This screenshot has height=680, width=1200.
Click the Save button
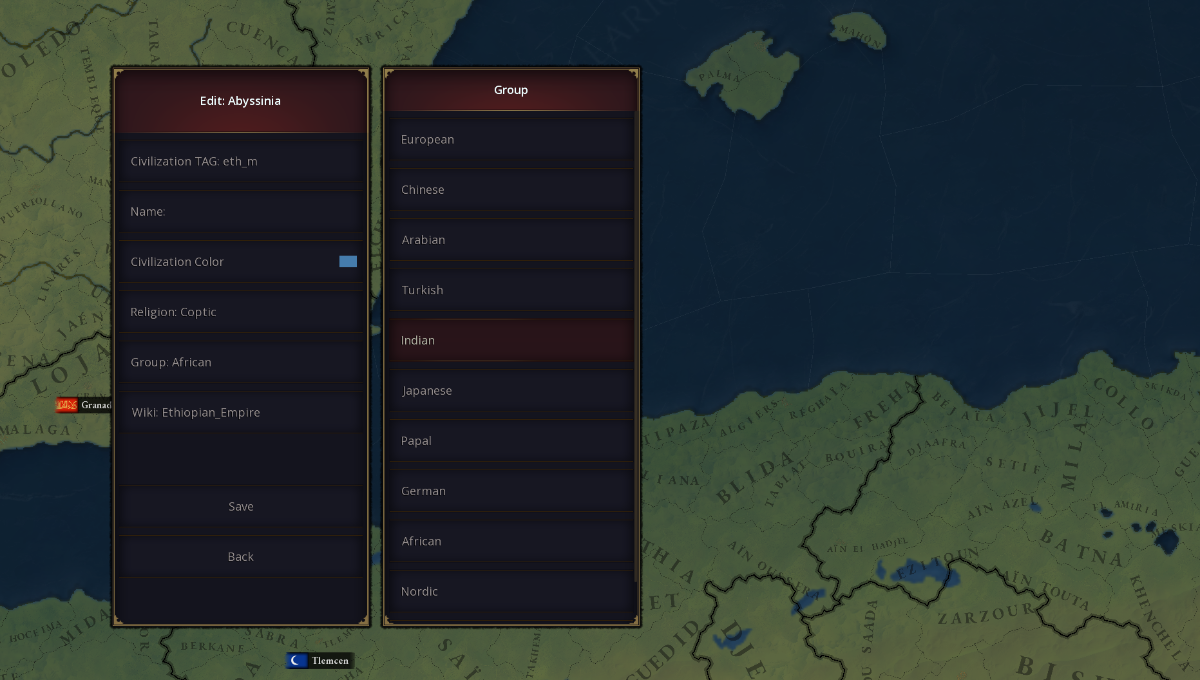coord(241,506)
